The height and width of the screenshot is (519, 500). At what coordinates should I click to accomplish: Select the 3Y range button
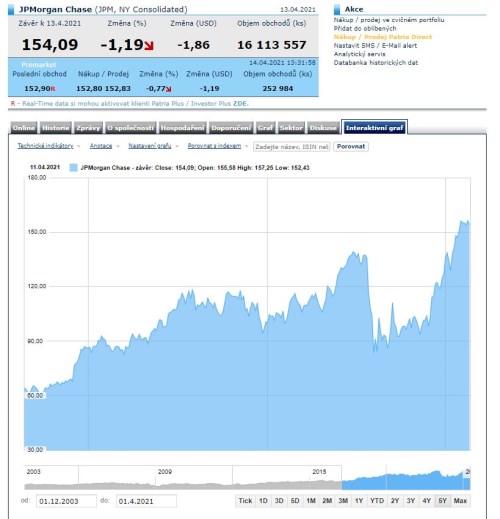tap(411, 501)
